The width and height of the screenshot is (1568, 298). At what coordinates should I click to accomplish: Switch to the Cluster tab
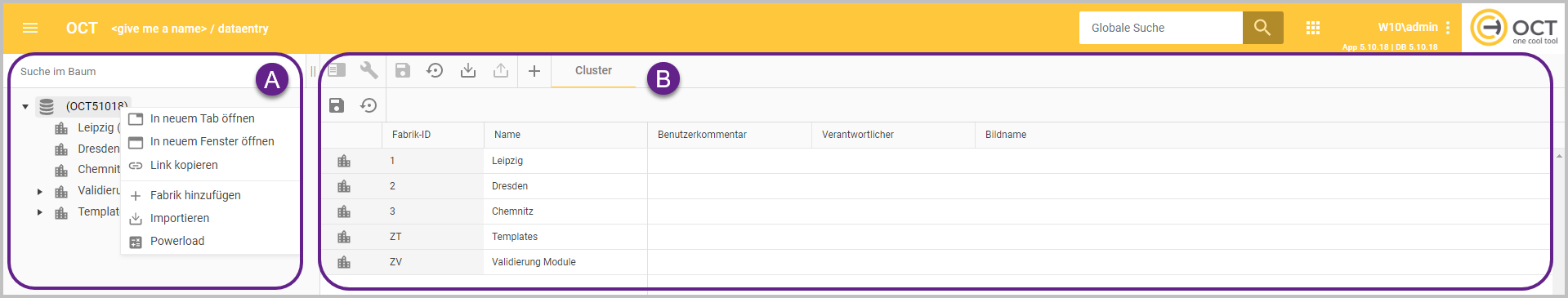pyautogui.click(x=593, y=71)
